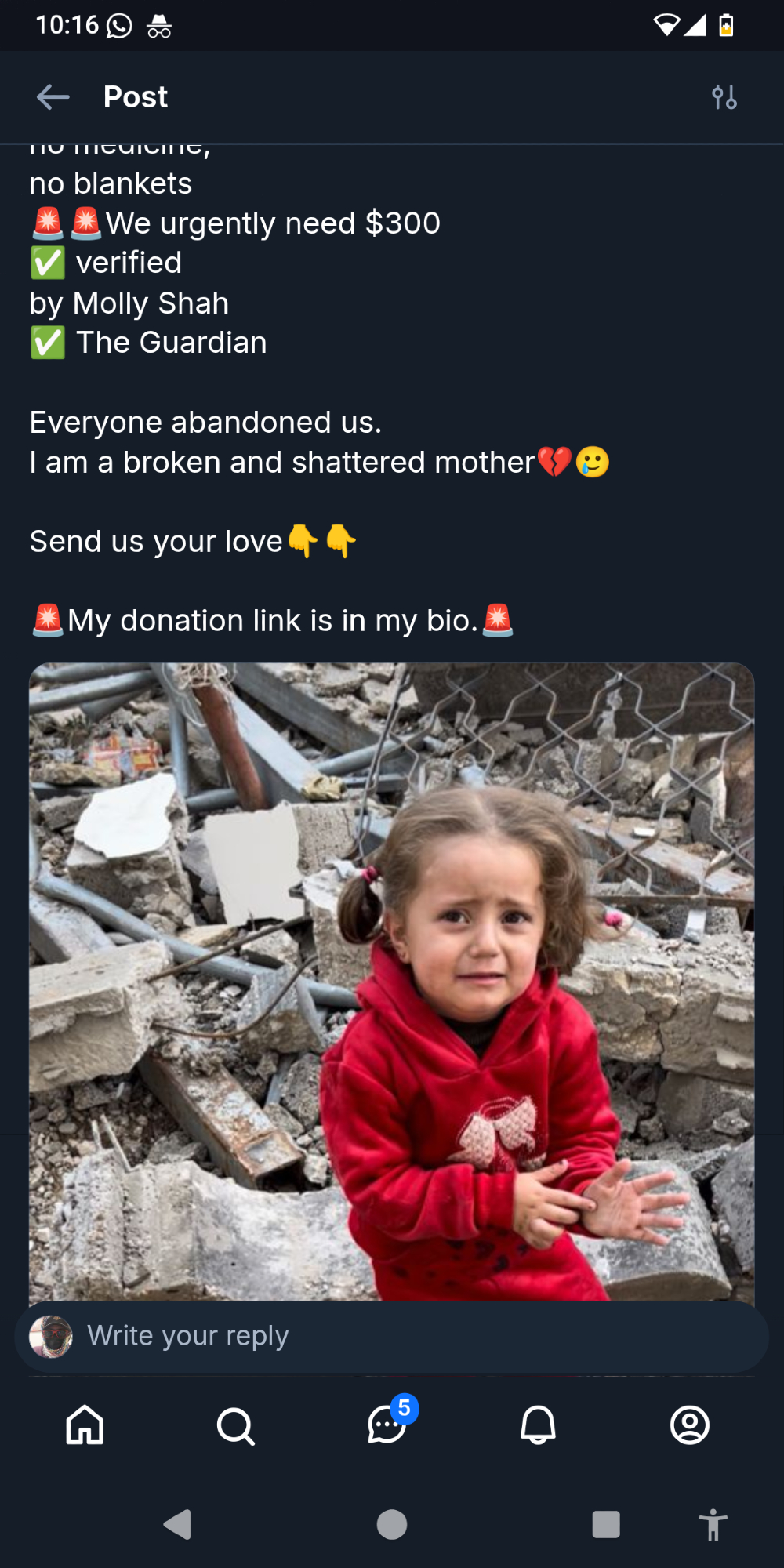Tap the WhatsApp status bar icon
This screenshot has width=784, height=1568.
click(119, 26)
